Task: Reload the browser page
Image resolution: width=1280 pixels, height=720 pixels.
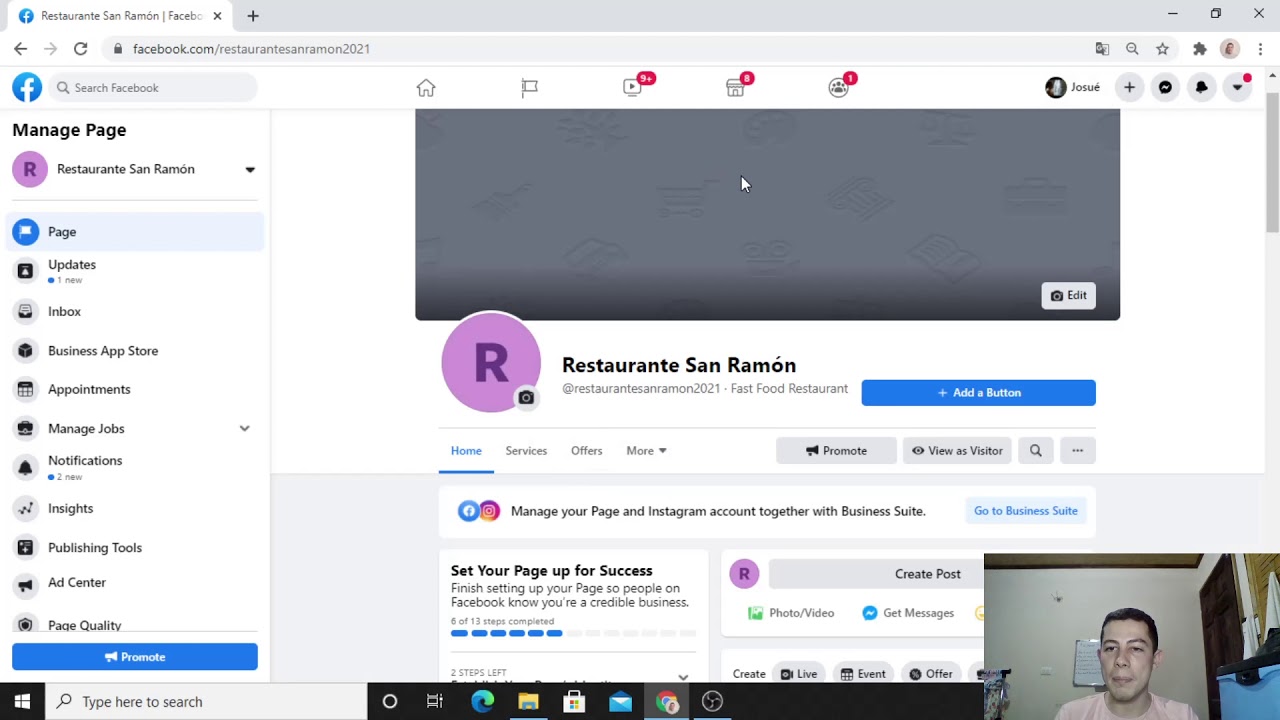Action: (x=80, y=49)
